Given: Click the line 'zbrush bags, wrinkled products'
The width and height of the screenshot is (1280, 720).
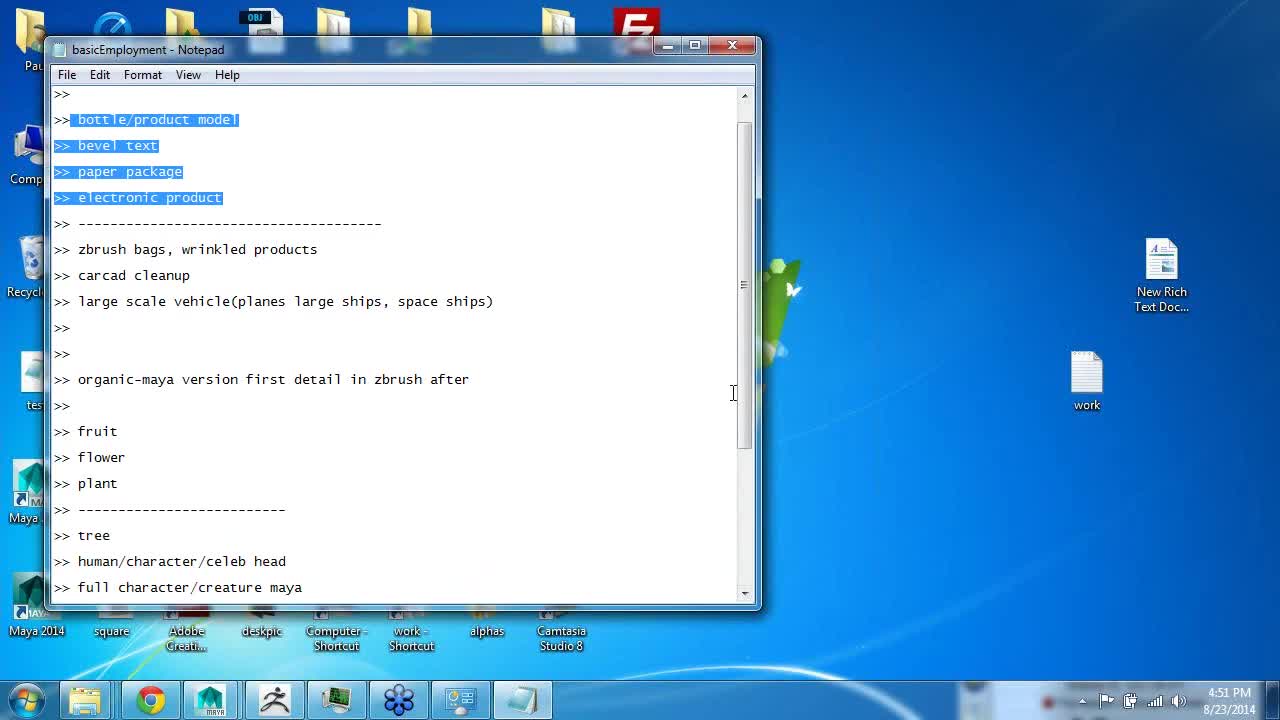Looking at the screenshot, I should click(197, 250).
